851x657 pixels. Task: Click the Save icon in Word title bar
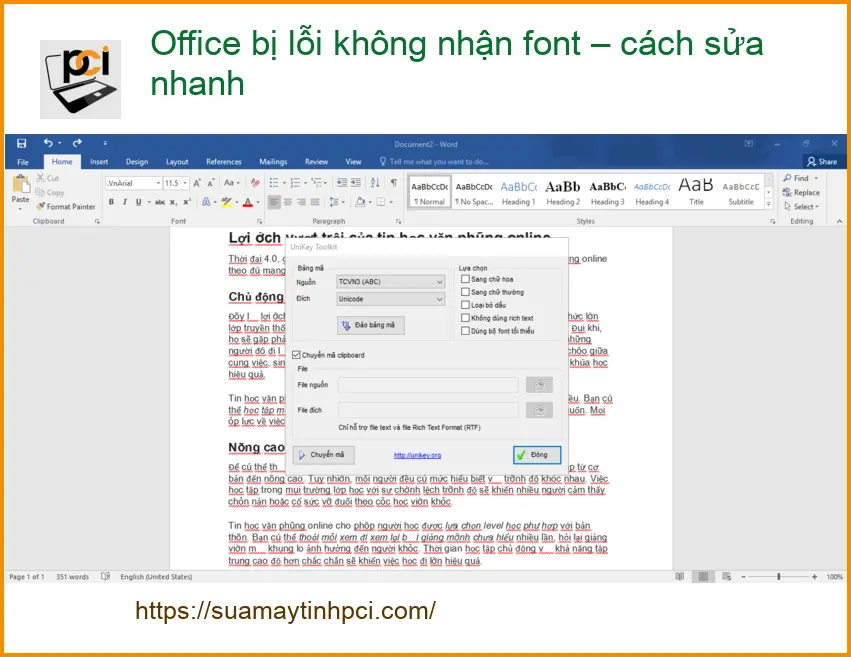pyautogui.click(x=22, y=144)
